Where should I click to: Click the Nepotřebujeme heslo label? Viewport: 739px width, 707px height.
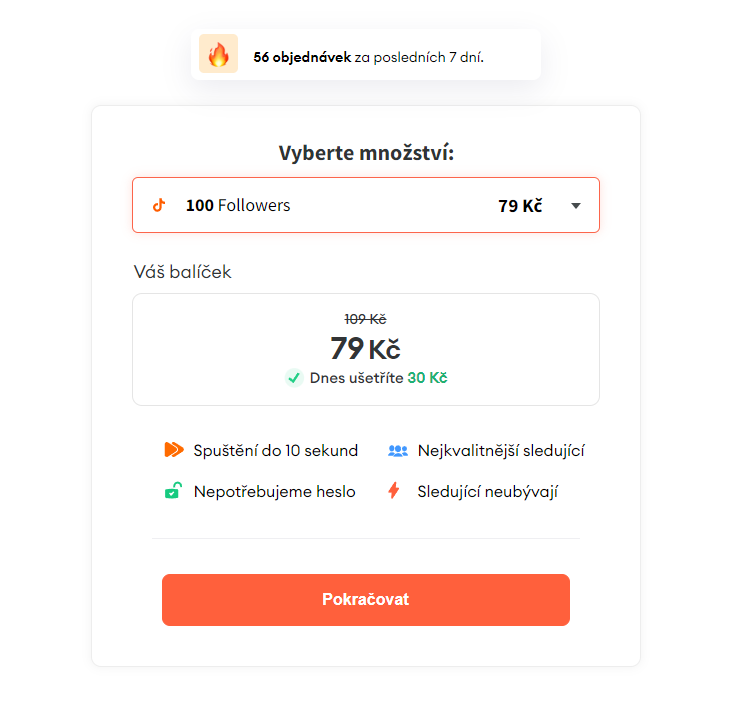coord(274,492)
